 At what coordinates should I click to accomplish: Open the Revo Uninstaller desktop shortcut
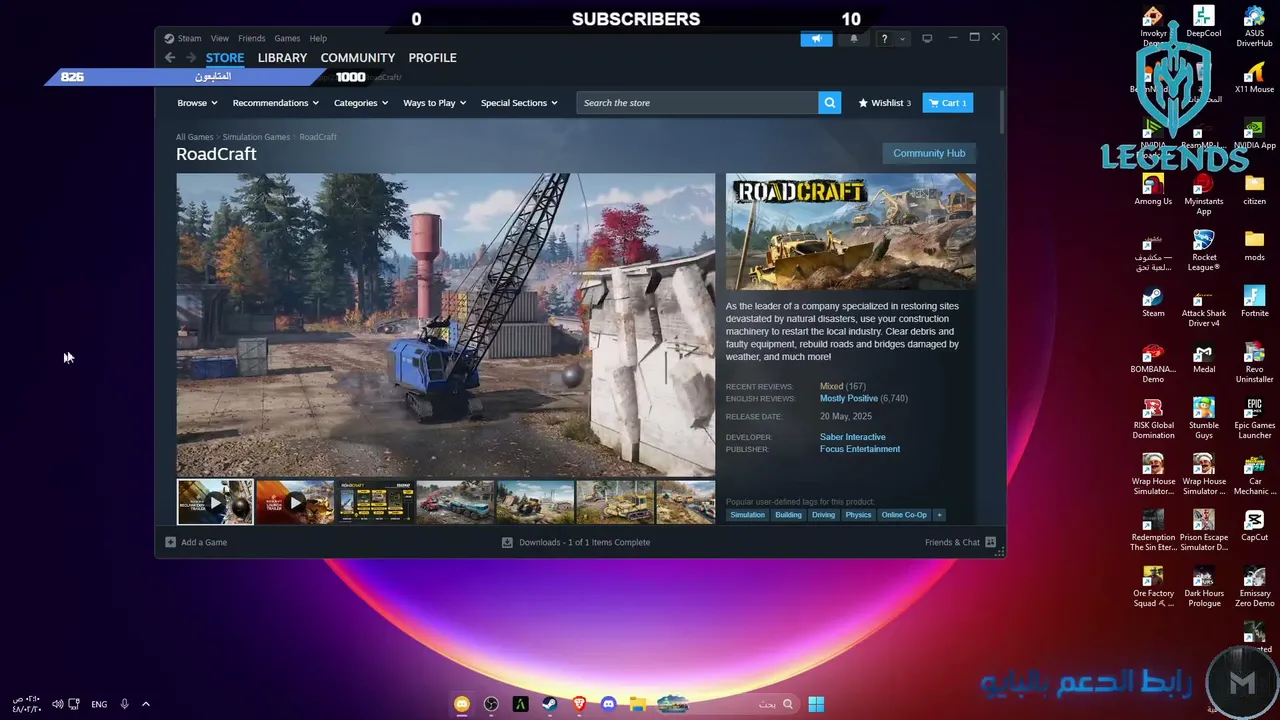click(x=1254, y=363)
